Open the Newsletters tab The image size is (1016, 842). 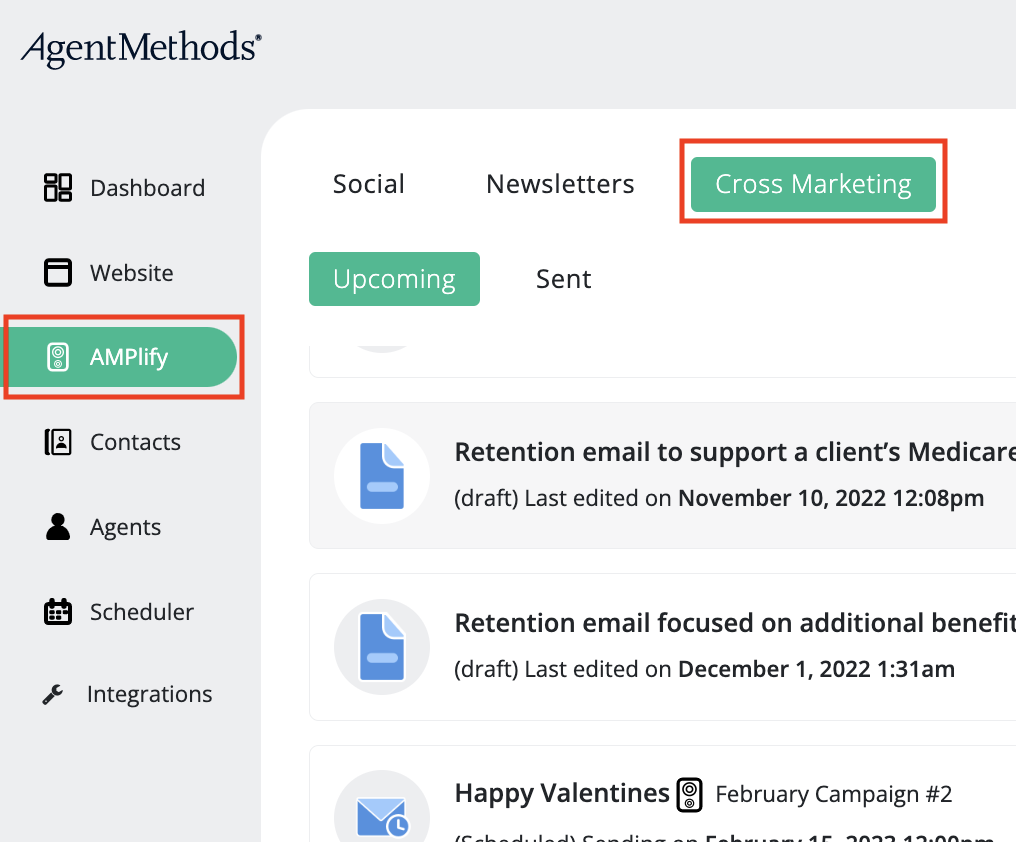point(560,183)
